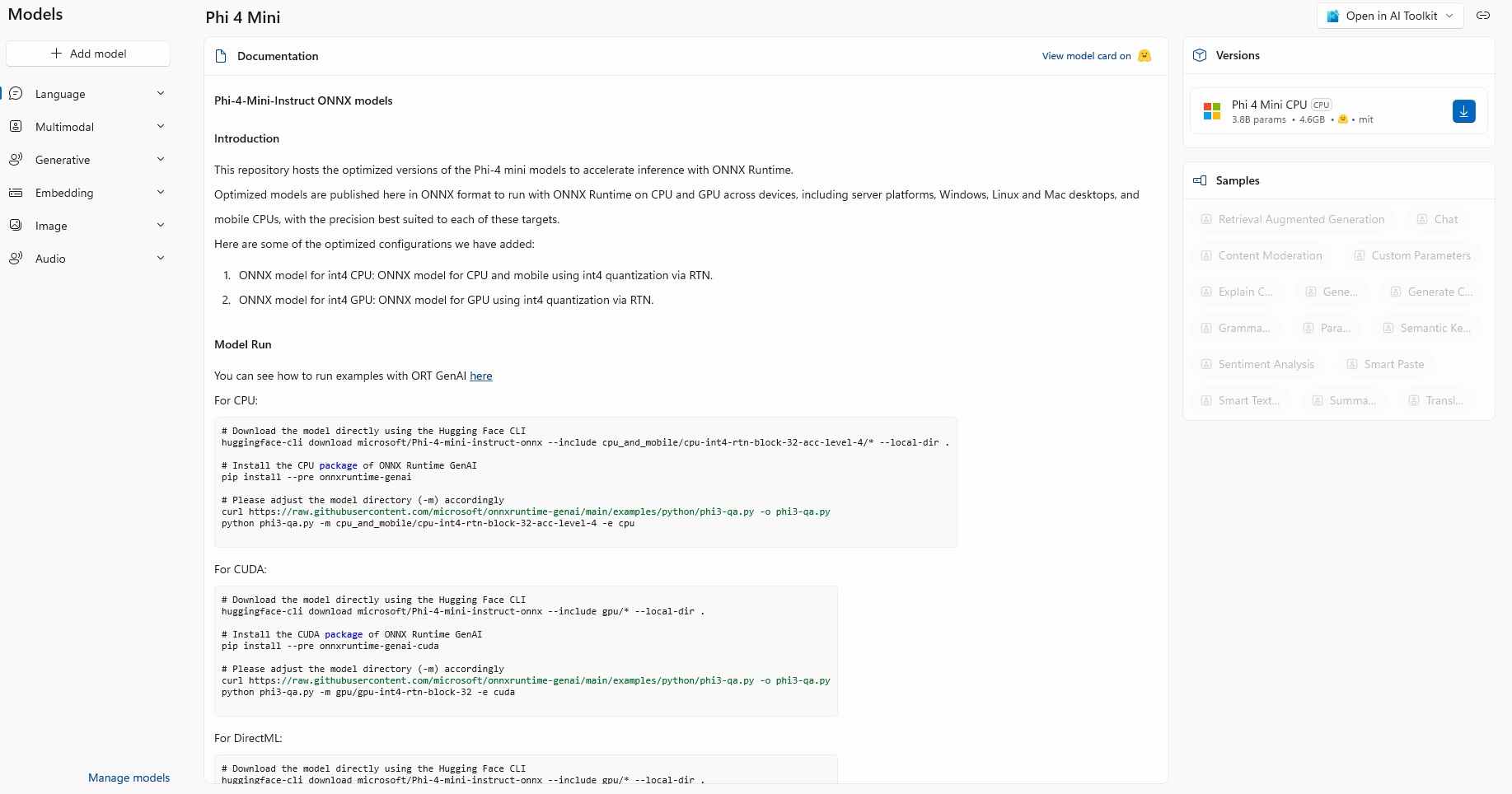Click the 'Model Run' heading
Image resolution: width=1512 pixels, height=794 pixels.
pos(242,344)
